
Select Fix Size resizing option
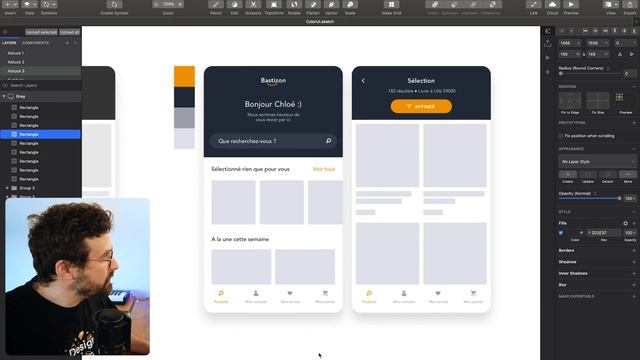click(x=598, y=101)
